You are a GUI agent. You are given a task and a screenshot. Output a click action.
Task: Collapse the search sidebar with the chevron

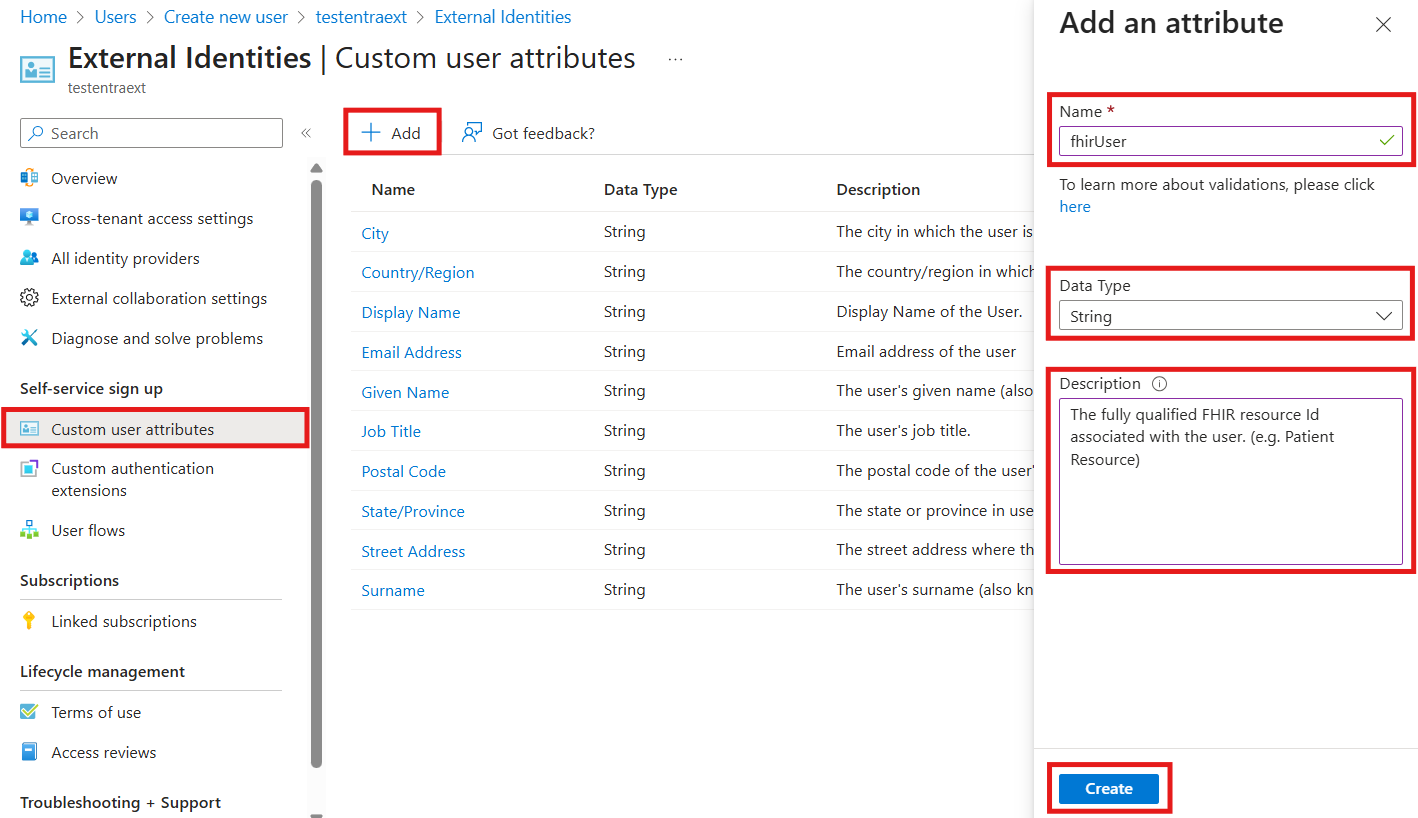[x=306, y=132]
